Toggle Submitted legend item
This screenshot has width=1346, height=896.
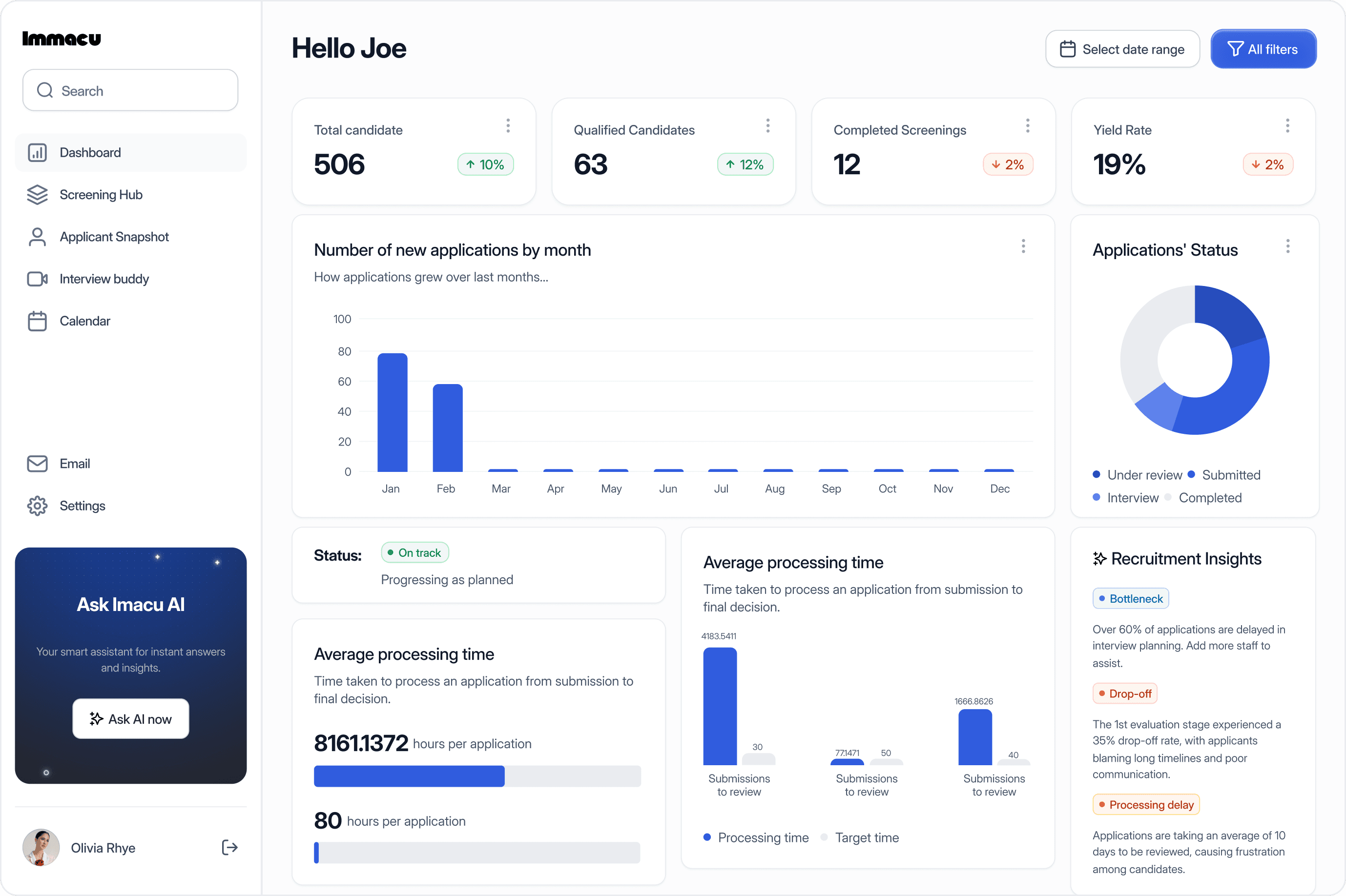pyautogui.click(x=1223, y=475)
